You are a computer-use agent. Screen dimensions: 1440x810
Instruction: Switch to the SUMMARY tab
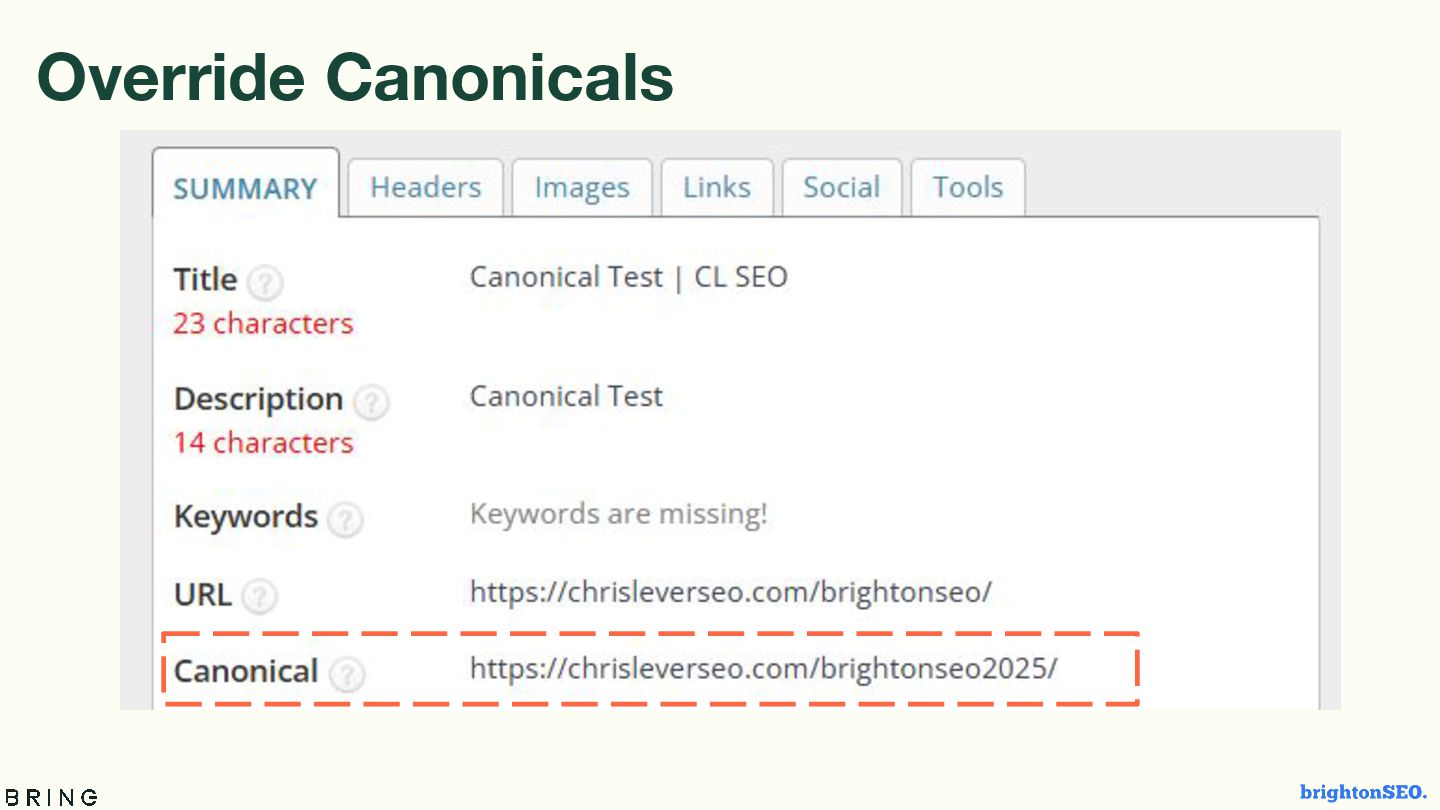245,188
